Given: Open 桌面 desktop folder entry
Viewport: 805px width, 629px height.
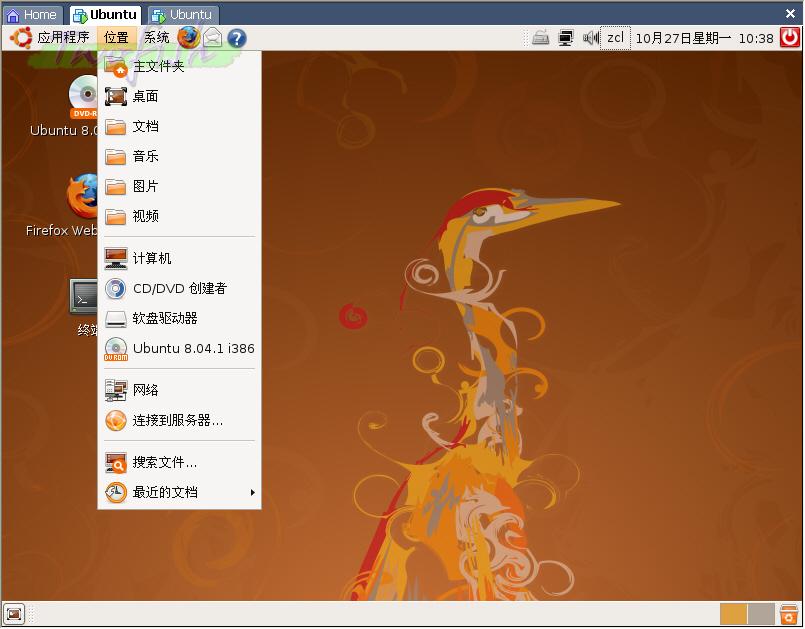Looking at the screenshot, I should [x=180, y=97].
